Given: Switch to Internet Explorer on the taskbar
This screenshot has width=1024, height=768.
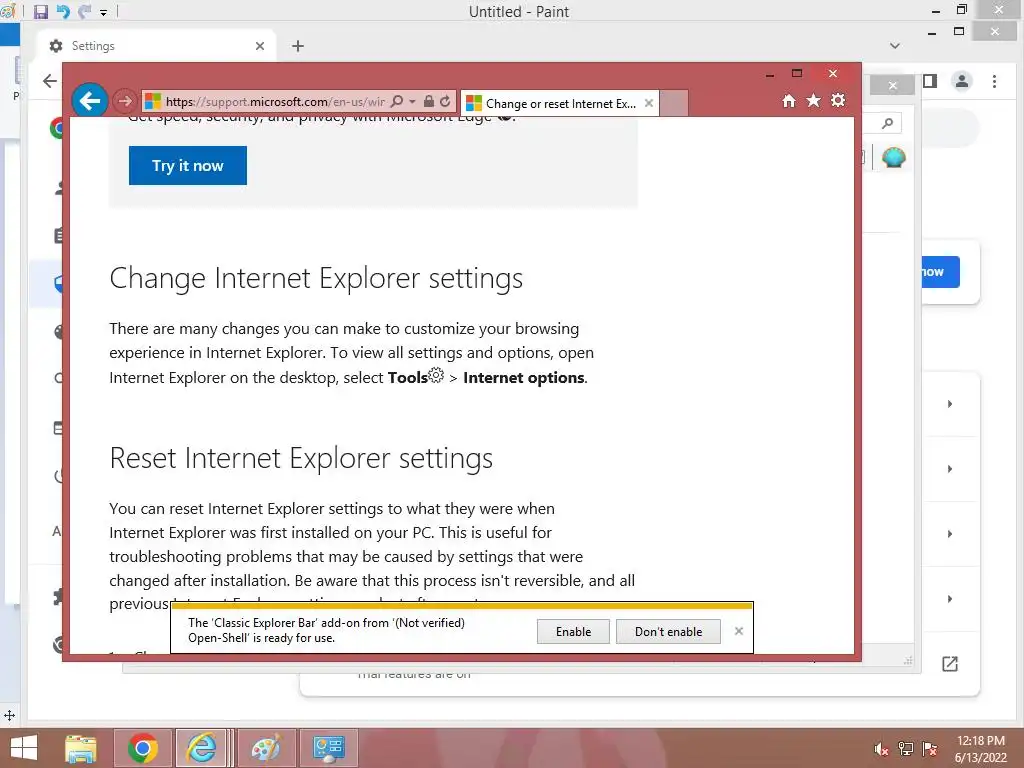Looking at the screenshot, I should (201, 748).
